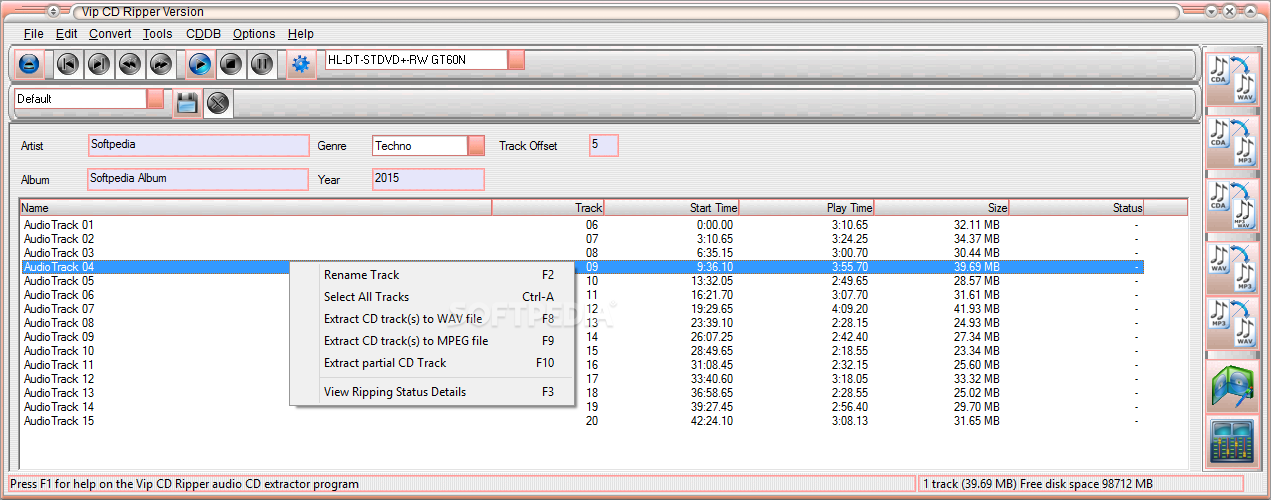Click the title bar system menu icon

[53, 11]
